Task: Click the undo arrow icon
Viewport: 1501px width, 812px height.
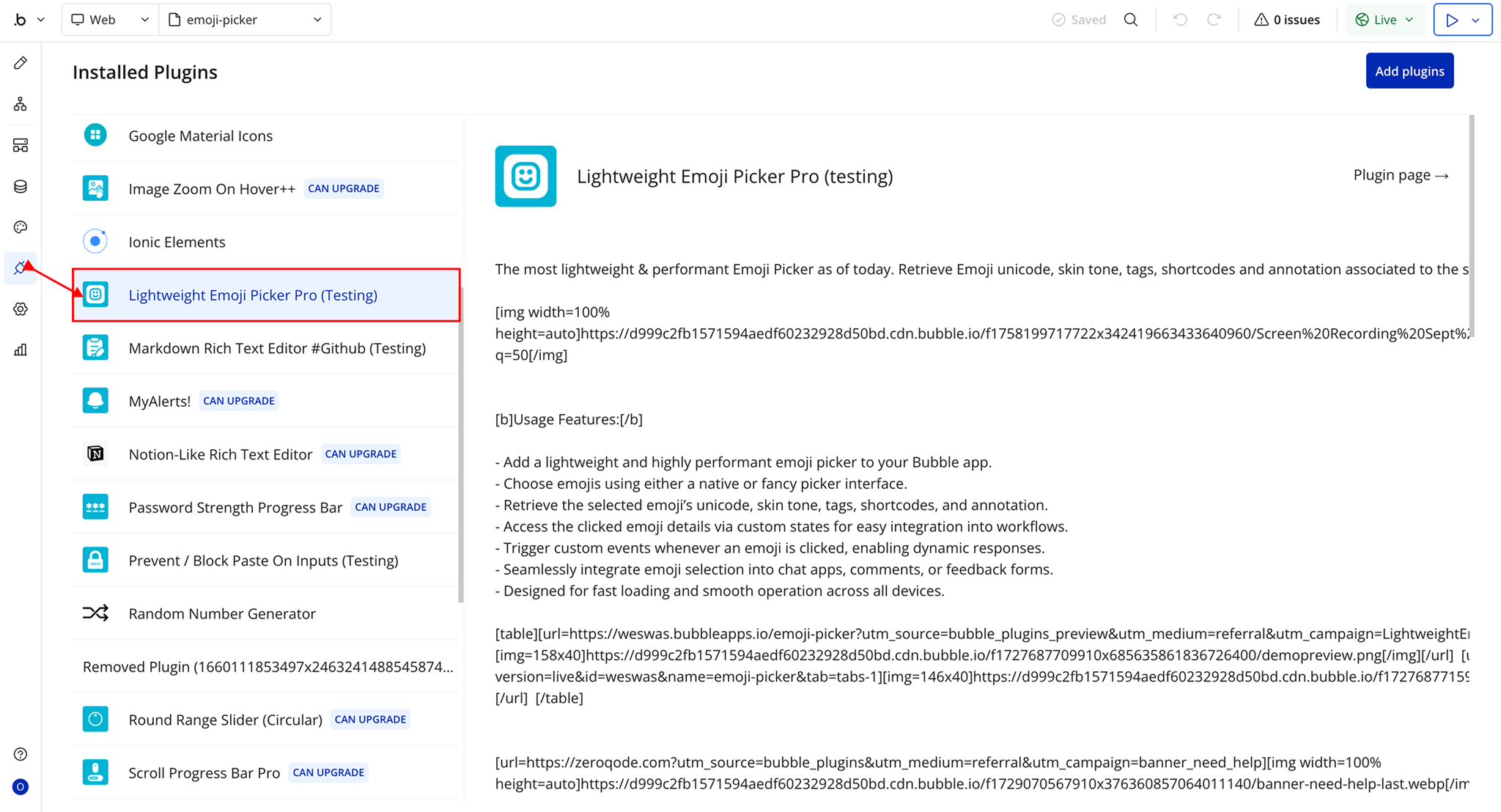Action: [x=1179, y=20]
